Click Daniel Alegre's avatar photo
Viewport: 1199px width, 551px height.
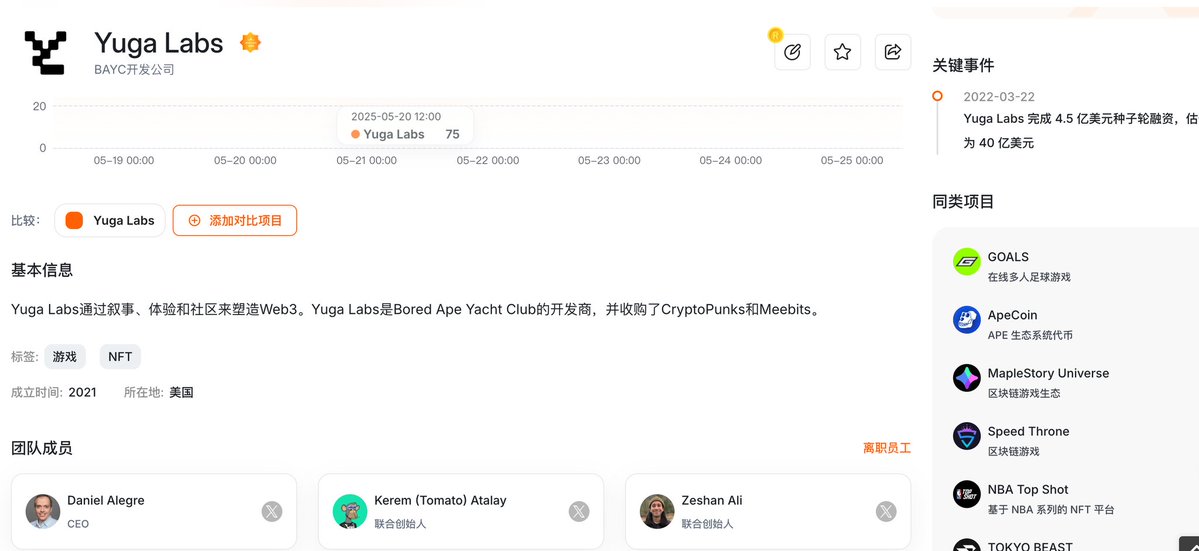tap(43, 511)
